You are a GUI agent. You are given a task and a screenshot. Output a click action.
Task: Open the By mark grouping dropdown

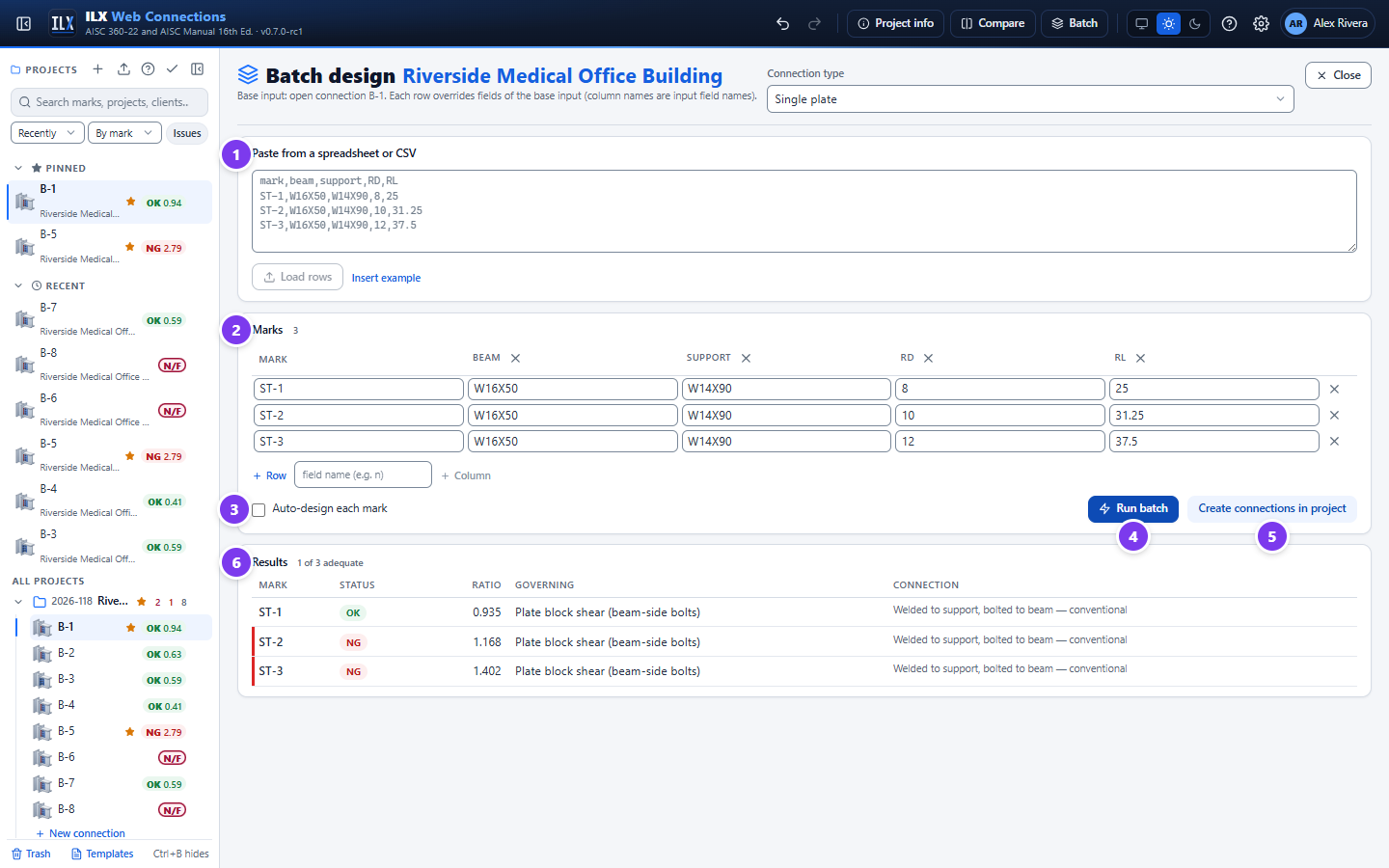(x=124, y=133)
